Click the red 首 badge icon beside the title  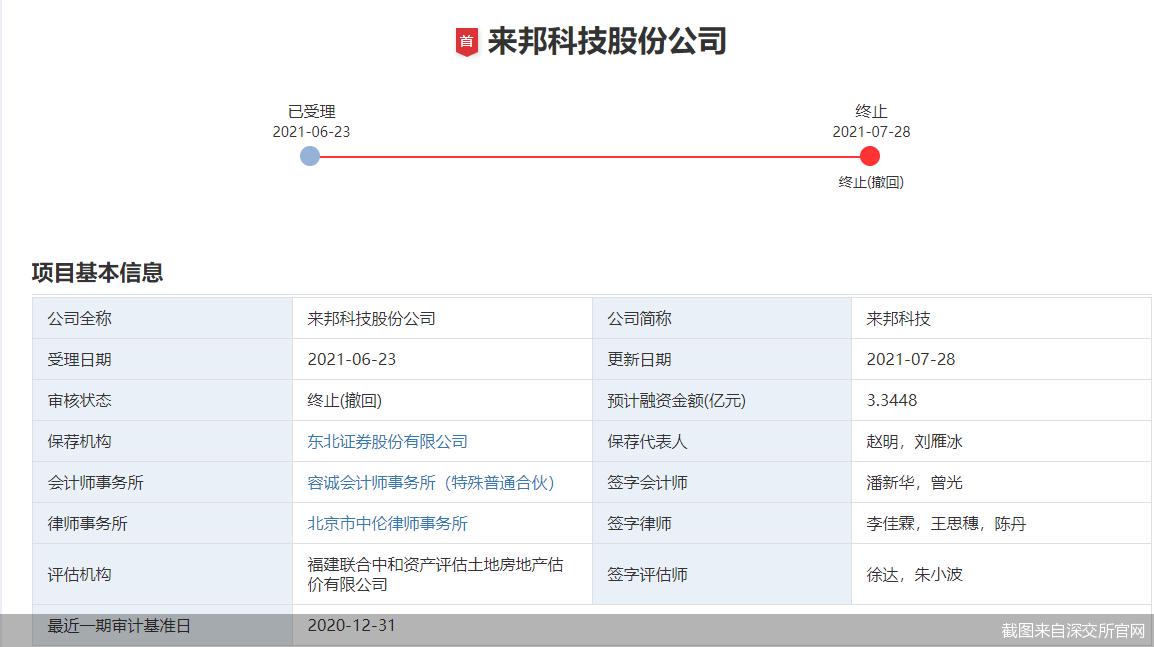[x=467, y=42]
